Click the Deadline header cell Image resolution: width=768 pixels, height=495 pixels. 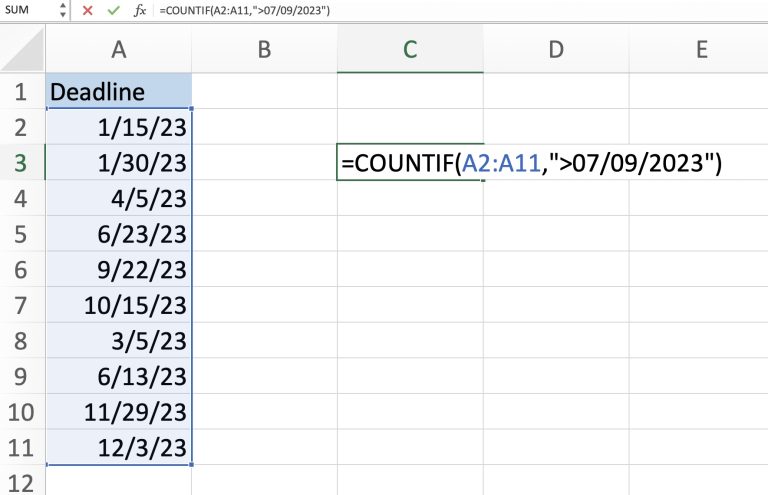(x=119, y=92)
